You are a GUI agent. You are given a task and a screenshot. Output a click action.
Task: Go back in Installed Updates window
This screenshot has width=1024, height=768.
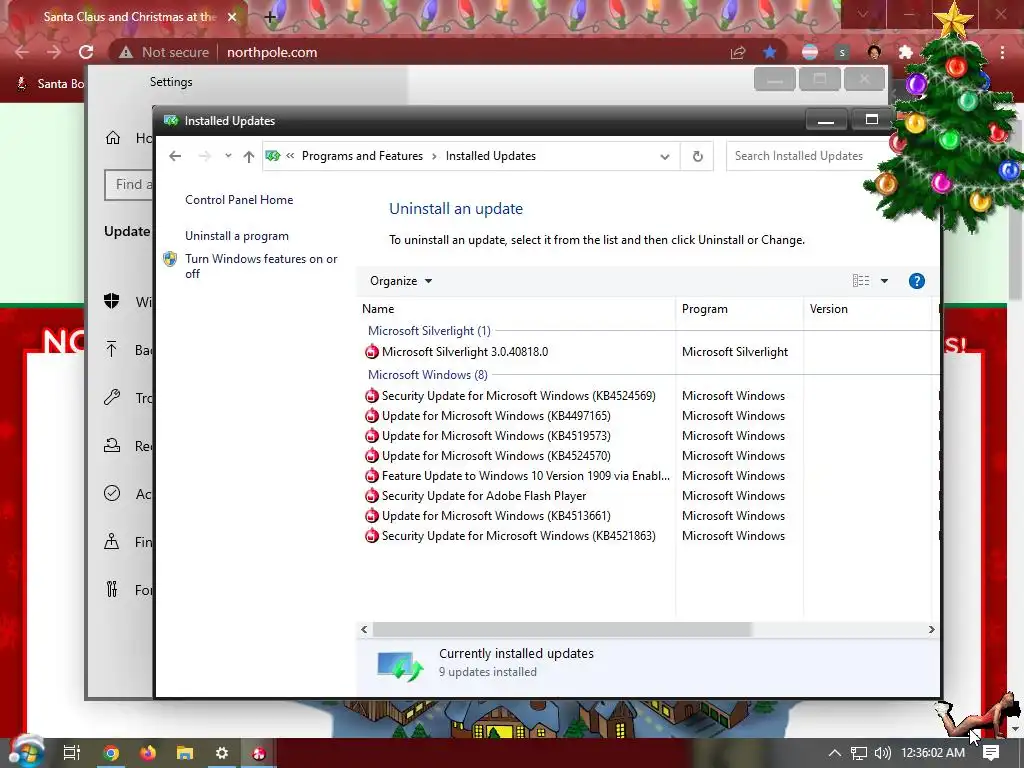click(174, 156)
